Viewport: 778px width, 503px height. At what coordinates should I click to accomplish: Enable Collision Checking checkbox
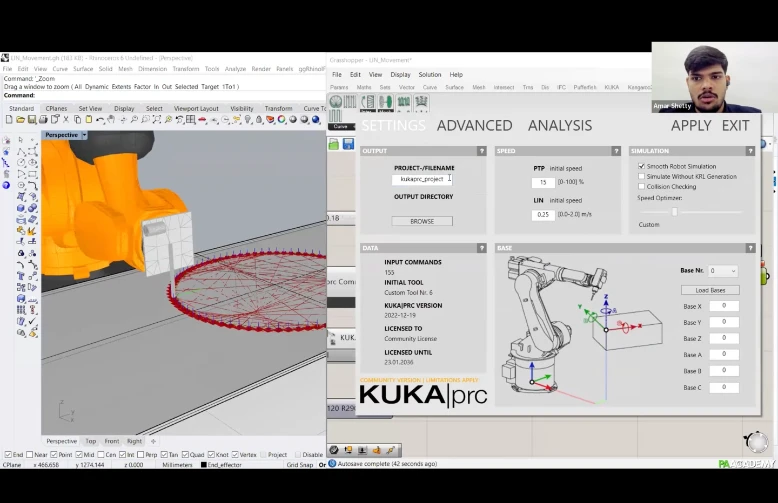(x=641, y=186)
